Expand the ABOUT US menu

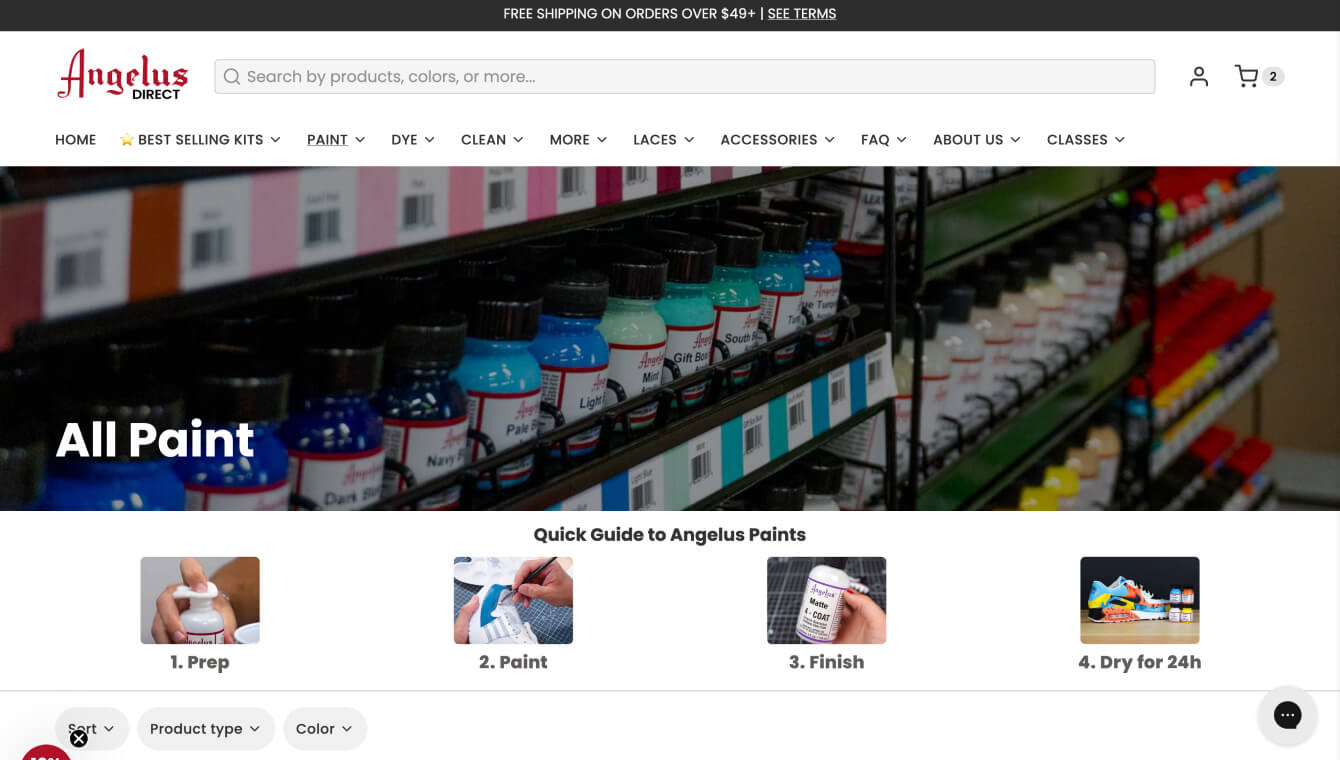[x=977, y=140]
